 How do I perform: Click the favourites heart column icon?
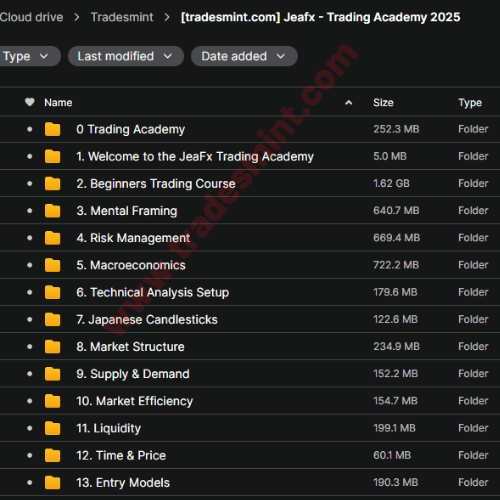[30, 102]
